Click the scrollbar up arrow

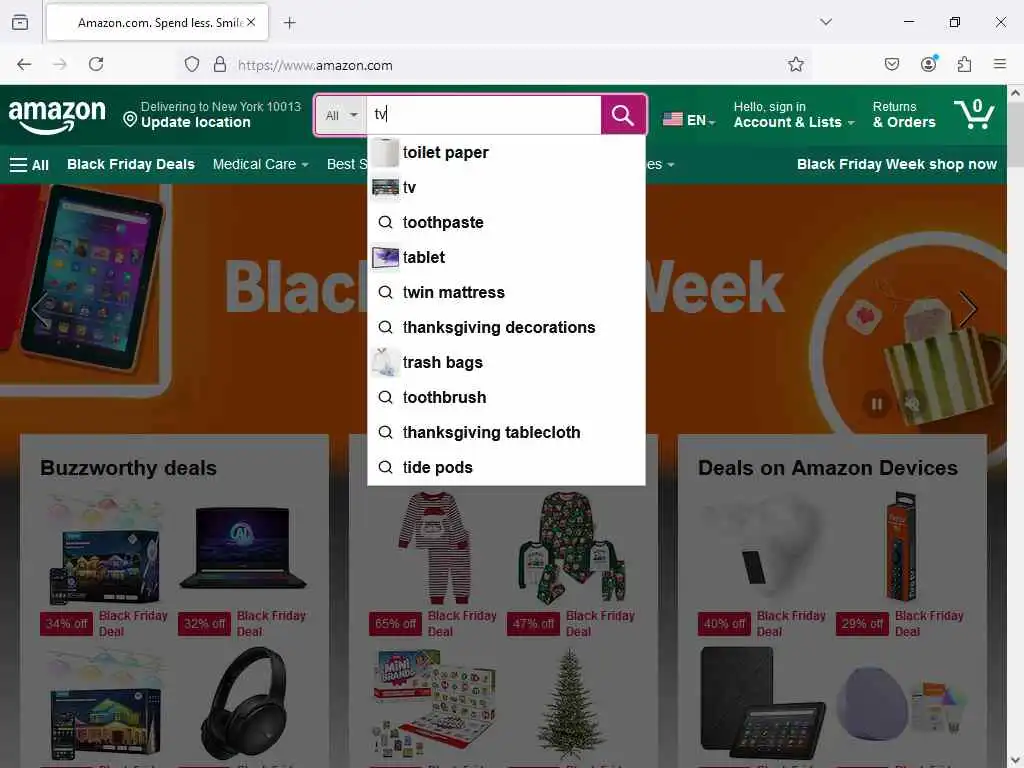click(1015, 93)
